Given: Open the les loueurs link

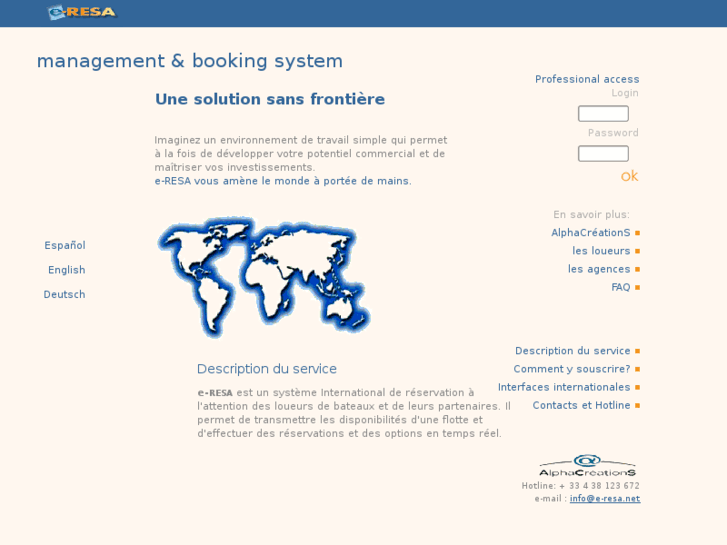Looking at the screenshot, I should pos(601,251).
